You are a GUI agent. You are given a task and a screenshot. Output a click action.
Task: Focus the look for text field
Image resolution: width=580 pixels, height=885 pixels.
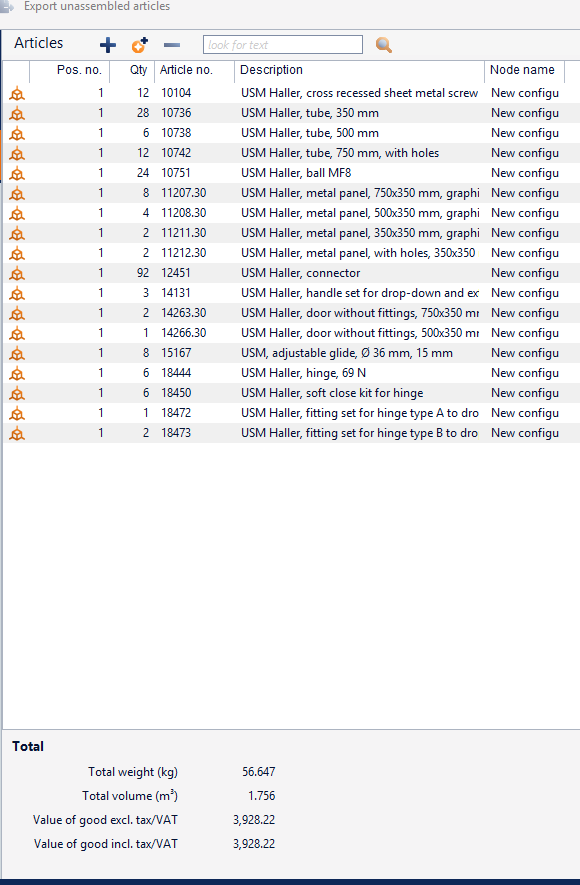pyautogui.click(x=283, y=45)
